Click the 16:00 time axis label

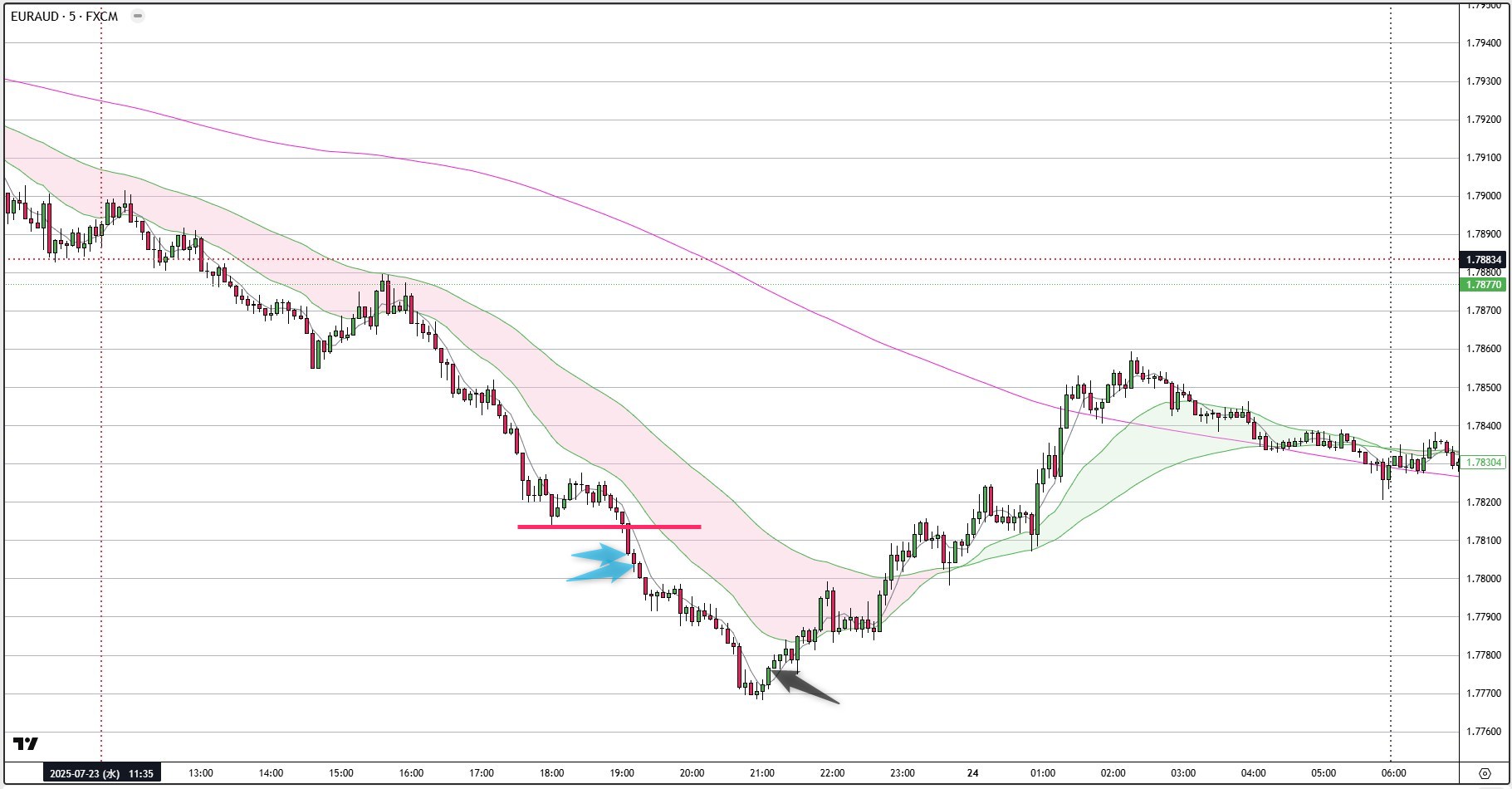coord(411,773)
